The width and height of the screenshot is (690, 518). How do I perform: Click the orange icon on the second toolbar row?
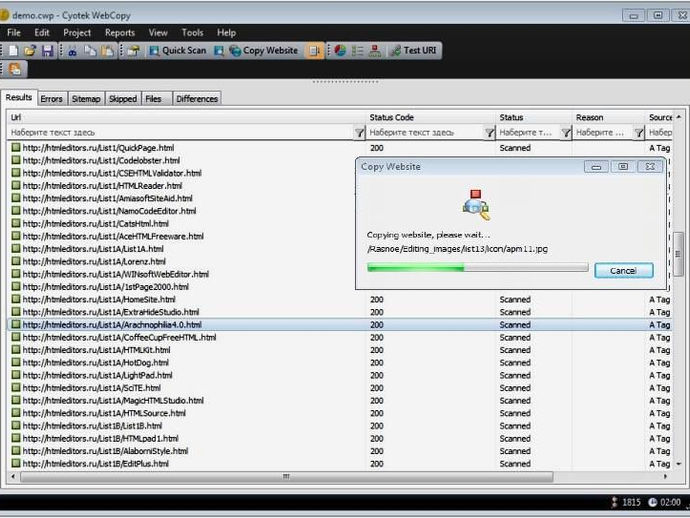(x=15, y=69)
